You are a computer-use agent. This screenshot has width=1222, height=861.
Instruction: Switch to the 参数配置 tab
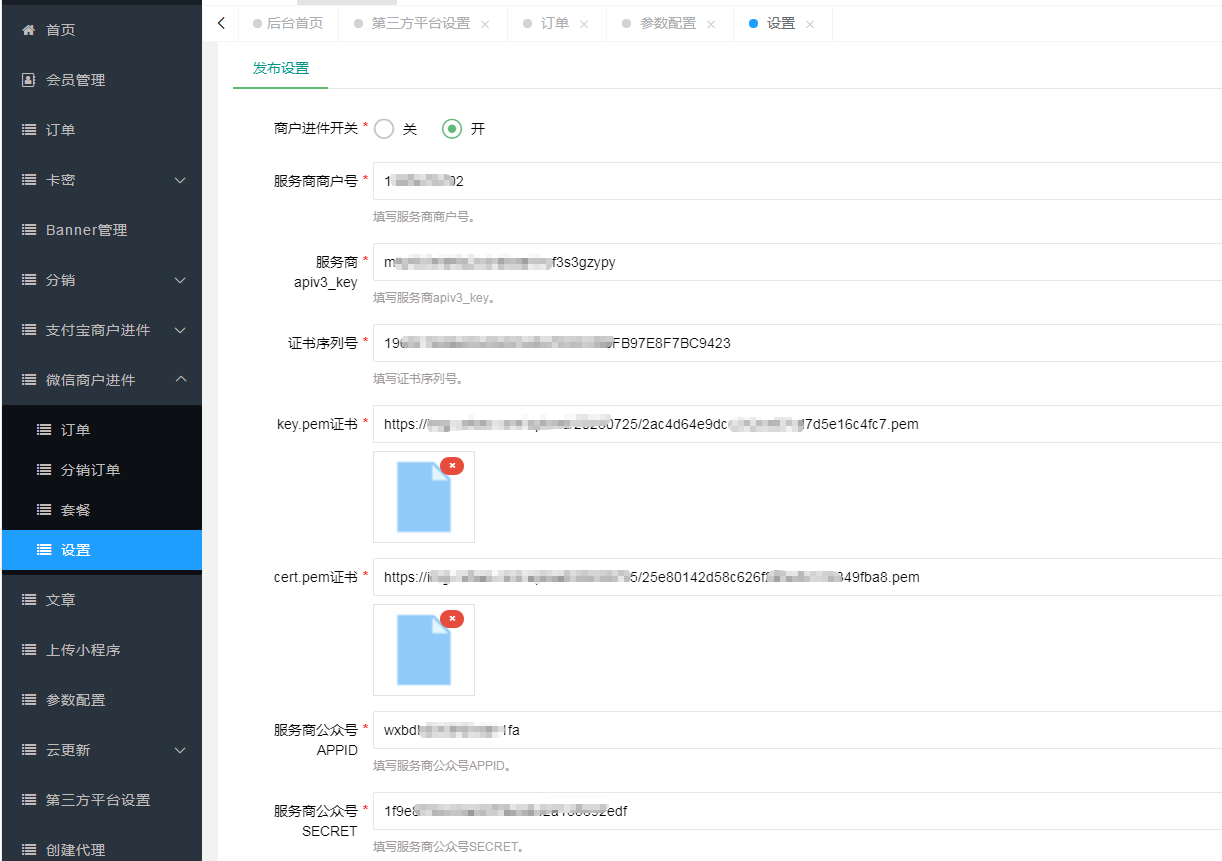click(668, 24)
